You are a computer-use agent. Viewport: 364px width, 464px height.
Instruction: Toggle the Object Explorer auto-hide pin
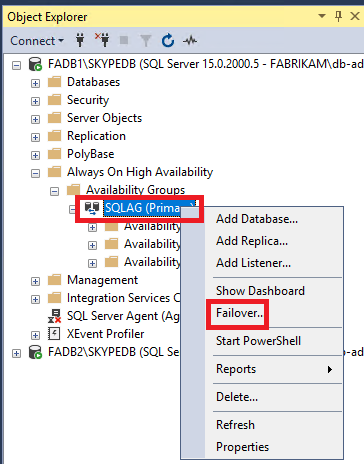[339, 16]
